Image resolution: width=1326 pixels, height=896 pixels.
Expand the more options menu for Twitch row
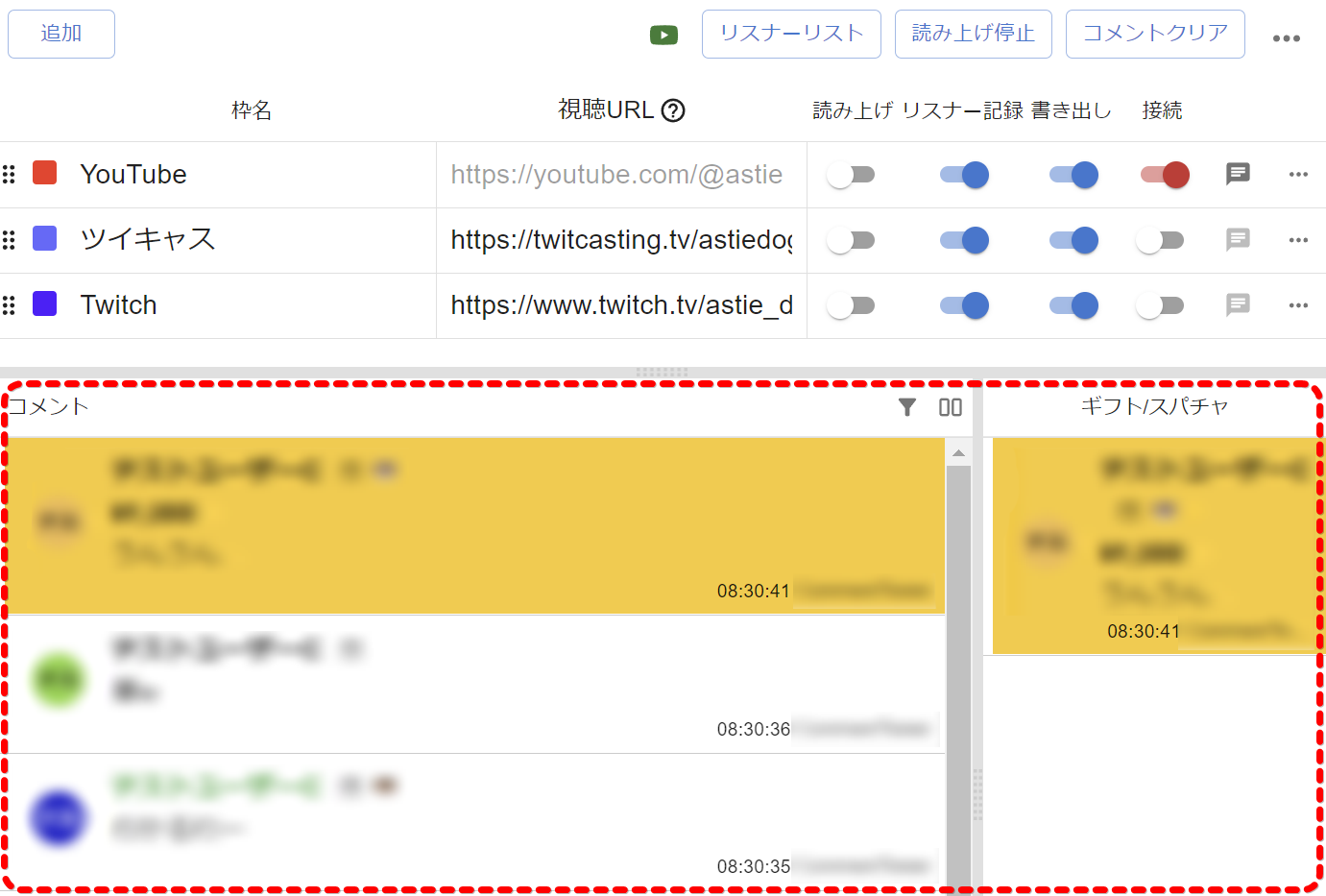pos(1298,305)
